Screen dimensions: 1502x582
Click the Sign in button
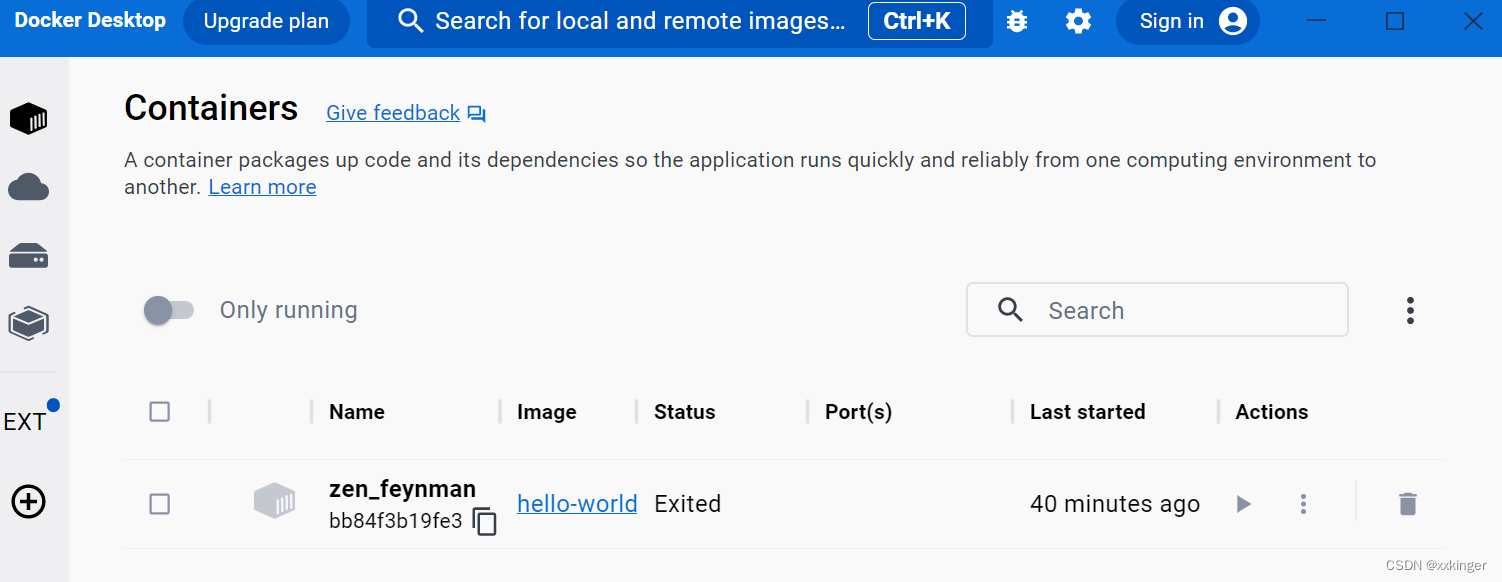pos(1187,21)
